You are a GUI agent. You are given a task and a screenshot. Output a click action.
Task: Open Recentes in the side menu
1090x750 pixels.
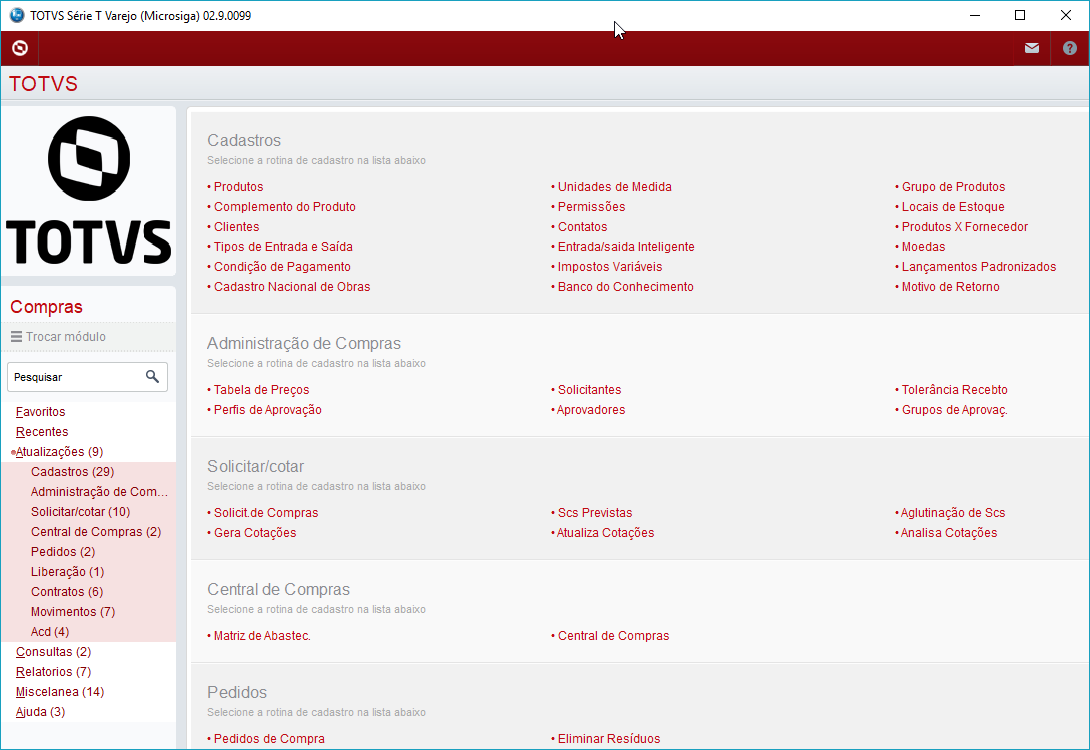(x=42, y=432)
